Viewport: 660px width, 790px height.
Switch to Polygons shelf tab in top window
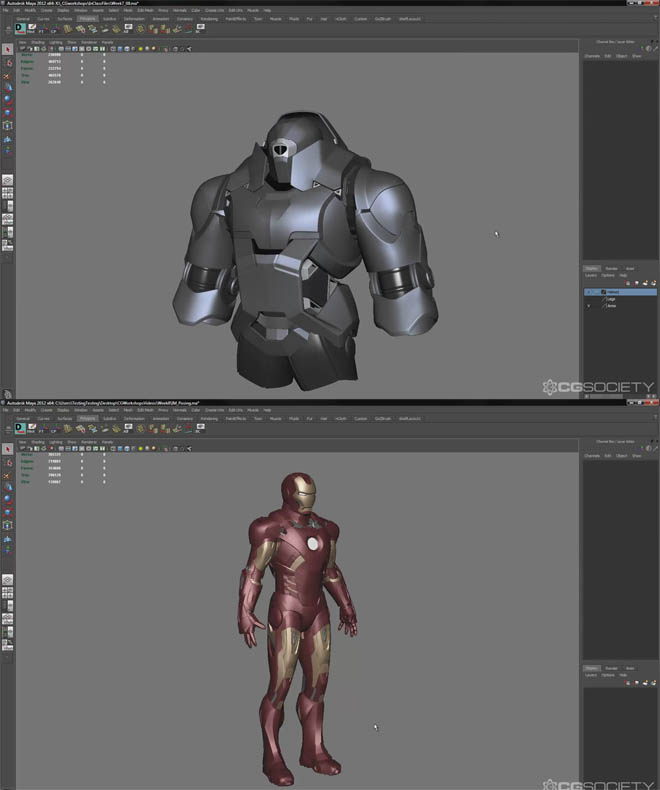[x=87, y=19]
